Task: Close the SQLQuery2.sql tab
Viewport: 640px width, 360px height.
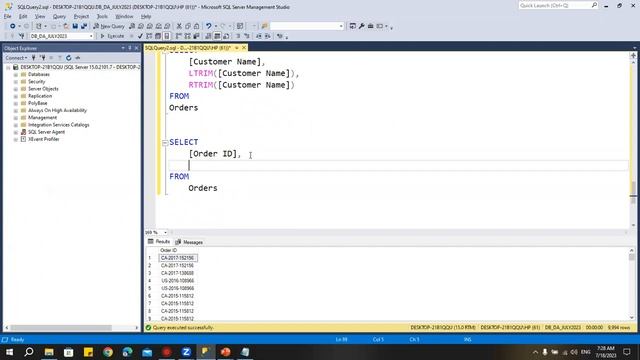Action: pos(244,48)
